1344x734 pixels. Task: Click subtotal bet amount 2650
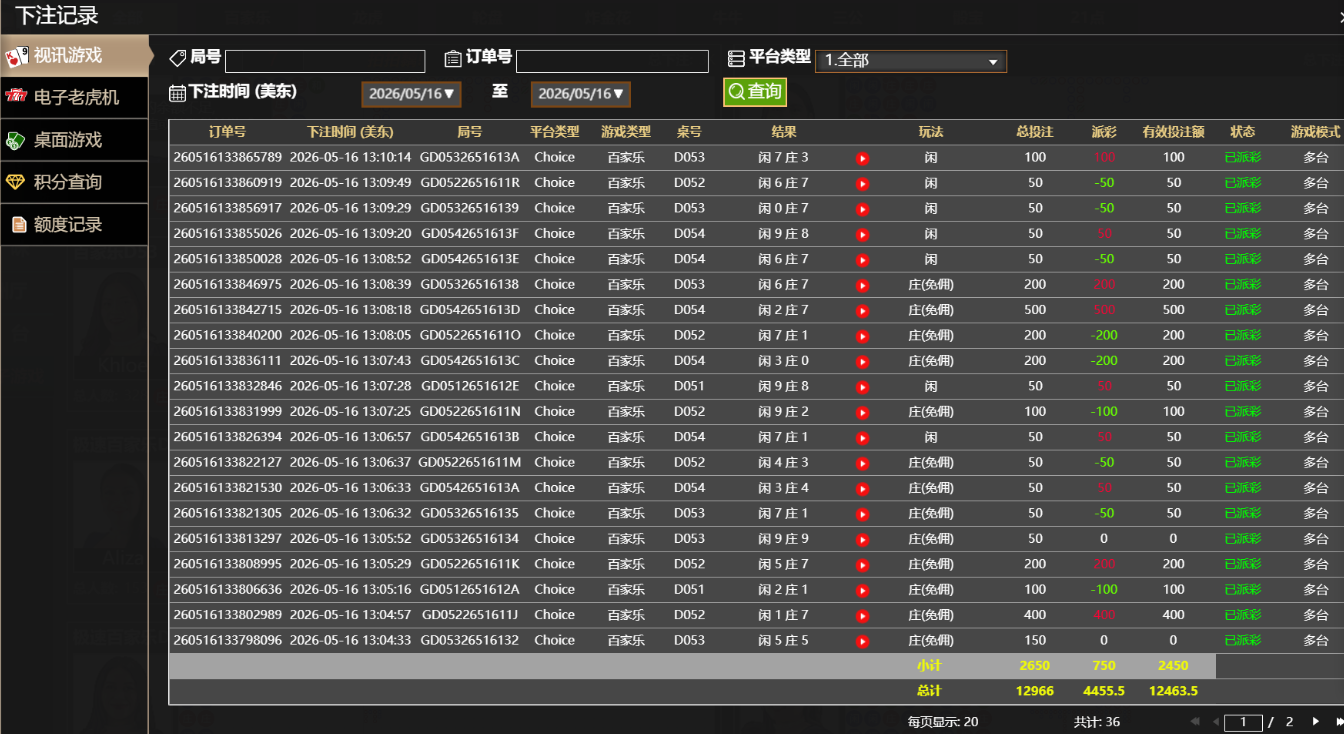point(1035,666)
